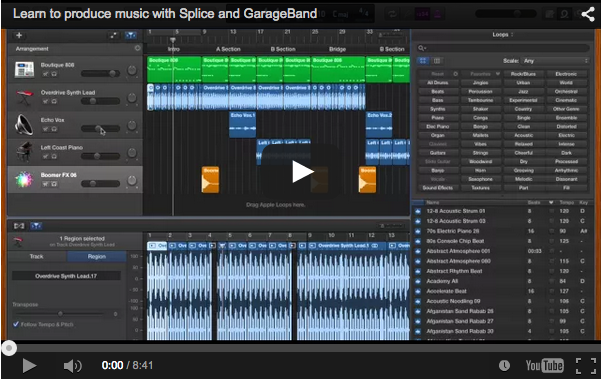Select the Boutique 808 drum machine icon

(x=24, y=70)
